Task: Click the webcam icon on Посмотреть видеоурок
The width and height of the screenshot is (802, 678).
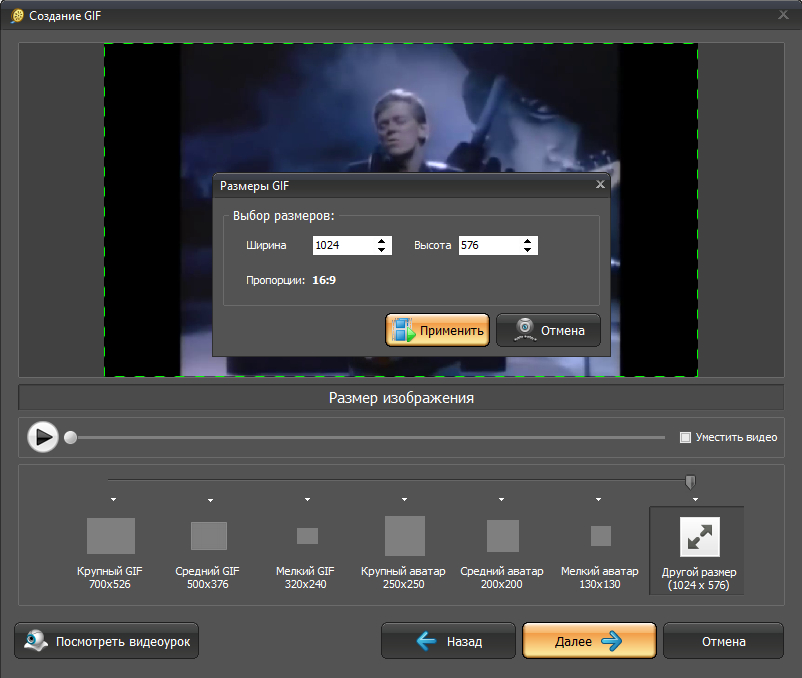Action: (36, 641)
